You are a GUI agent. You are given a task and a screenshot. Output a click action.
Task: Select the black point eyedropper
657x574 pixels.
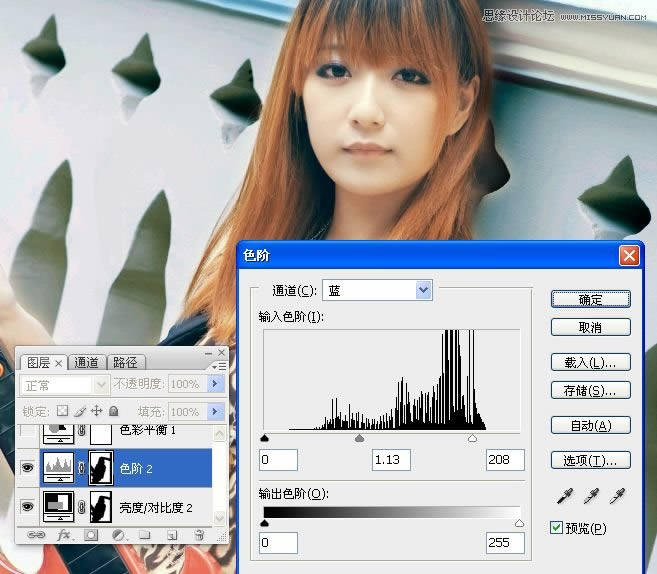[561, 496]
